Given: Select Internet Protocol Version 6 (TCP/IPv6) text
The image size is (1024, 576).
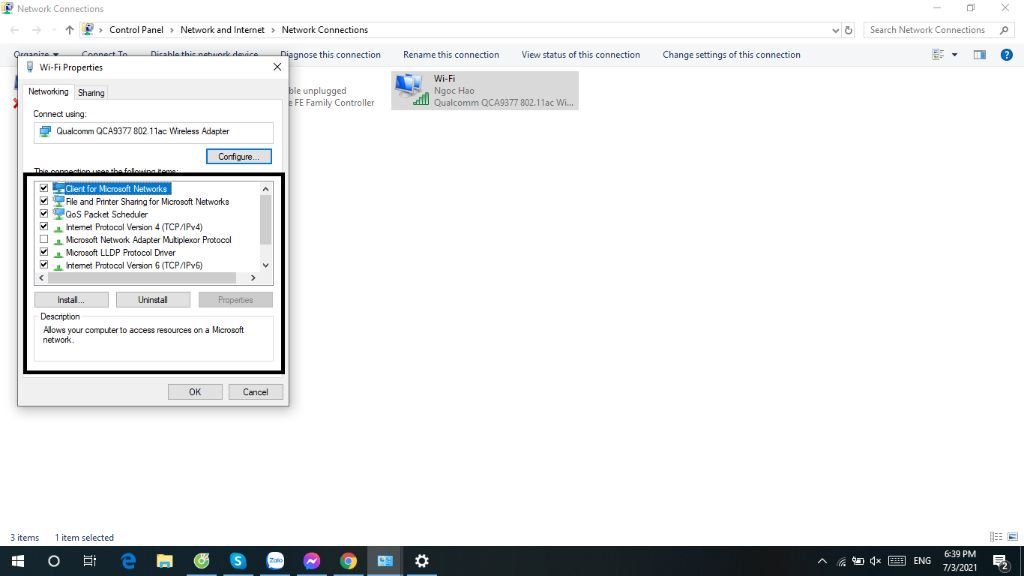Looking at the screenshot, I should [x=134, y=266].
